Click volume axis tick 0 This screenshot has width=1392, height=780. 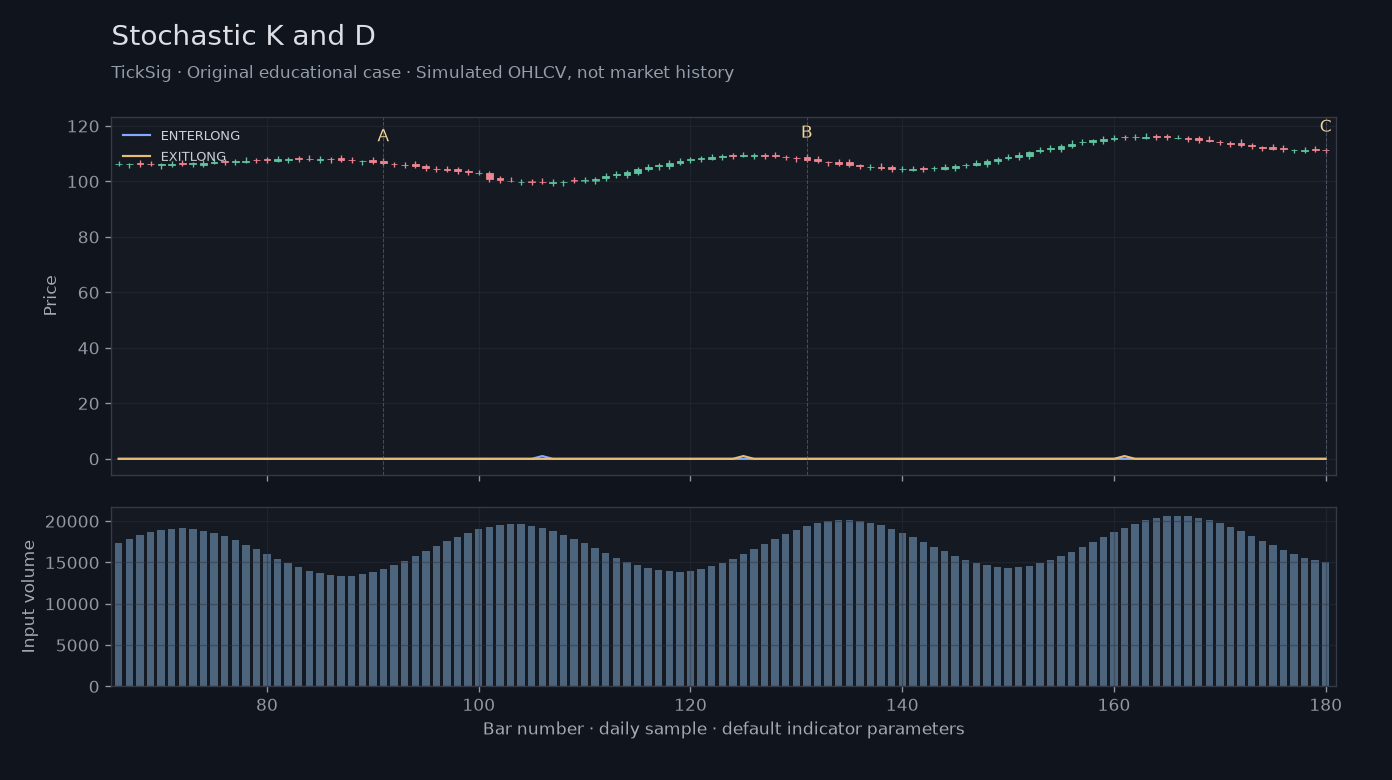(93, 687)
